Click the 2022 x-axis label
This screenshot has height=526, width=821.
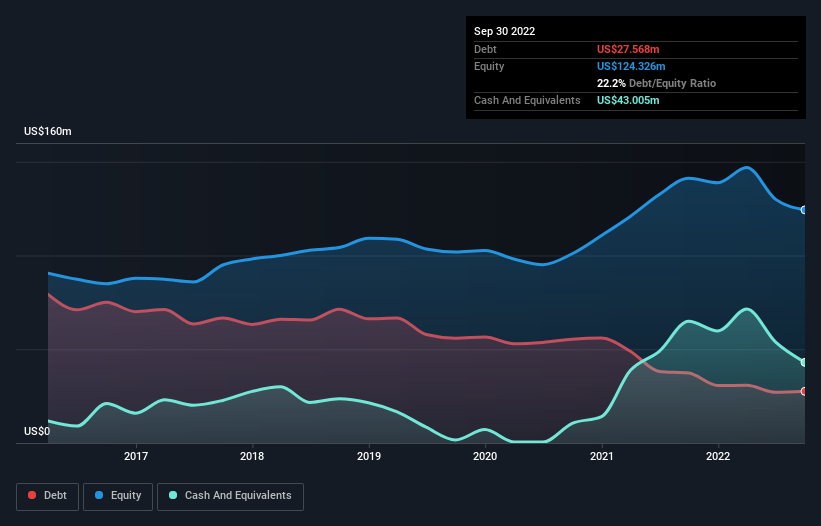click(x=718, y=456)
